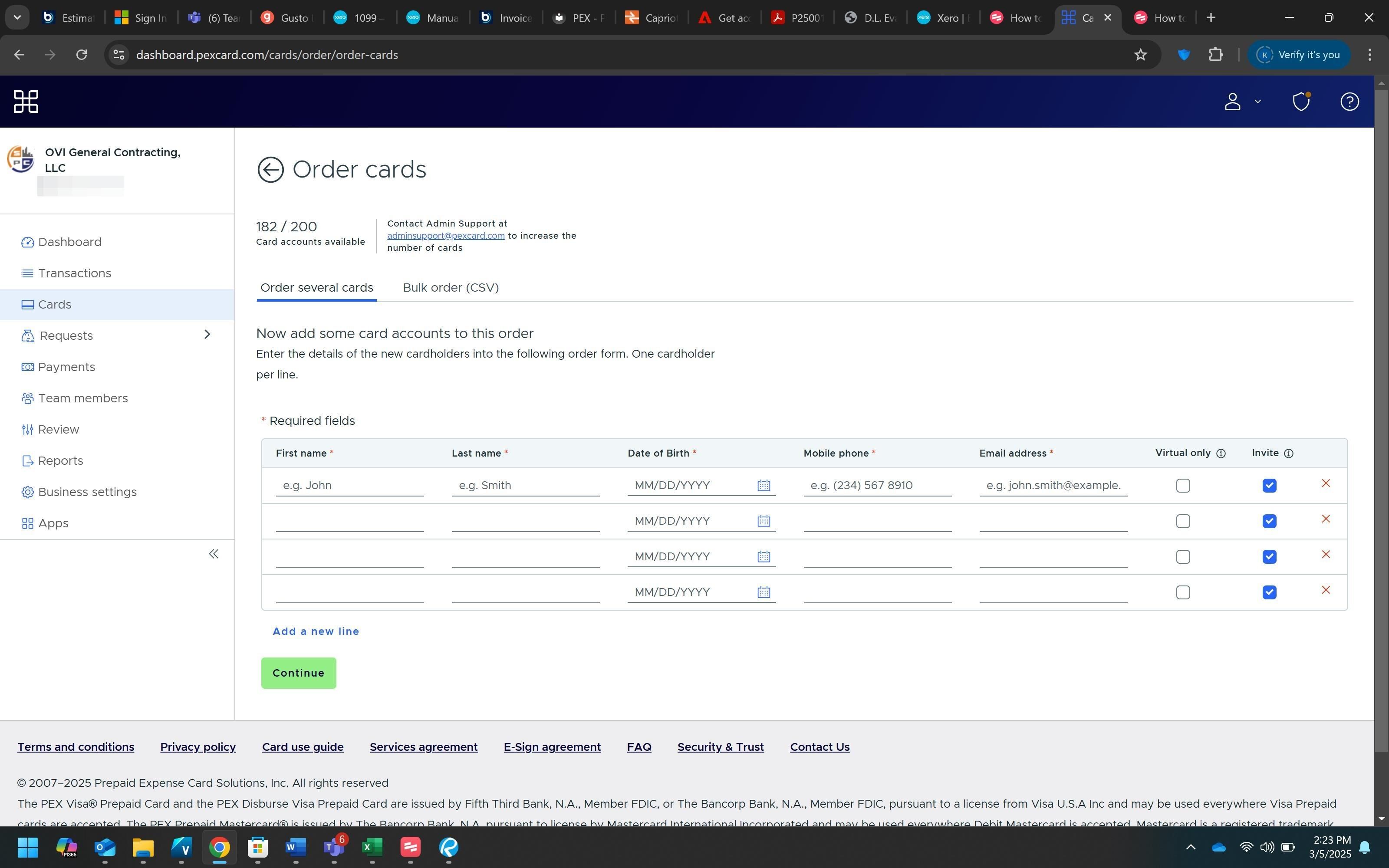Click the first row First name field
This screenshot has width=1389, height=868.
click(349, 486)
